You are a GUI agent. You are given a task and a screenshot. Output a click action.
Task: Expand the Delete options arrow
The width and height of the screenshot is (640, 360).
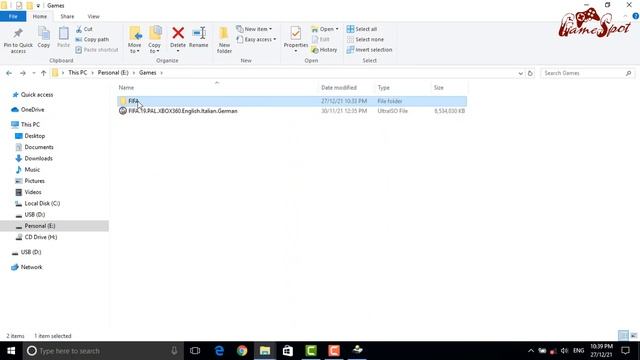click(178, 51)
